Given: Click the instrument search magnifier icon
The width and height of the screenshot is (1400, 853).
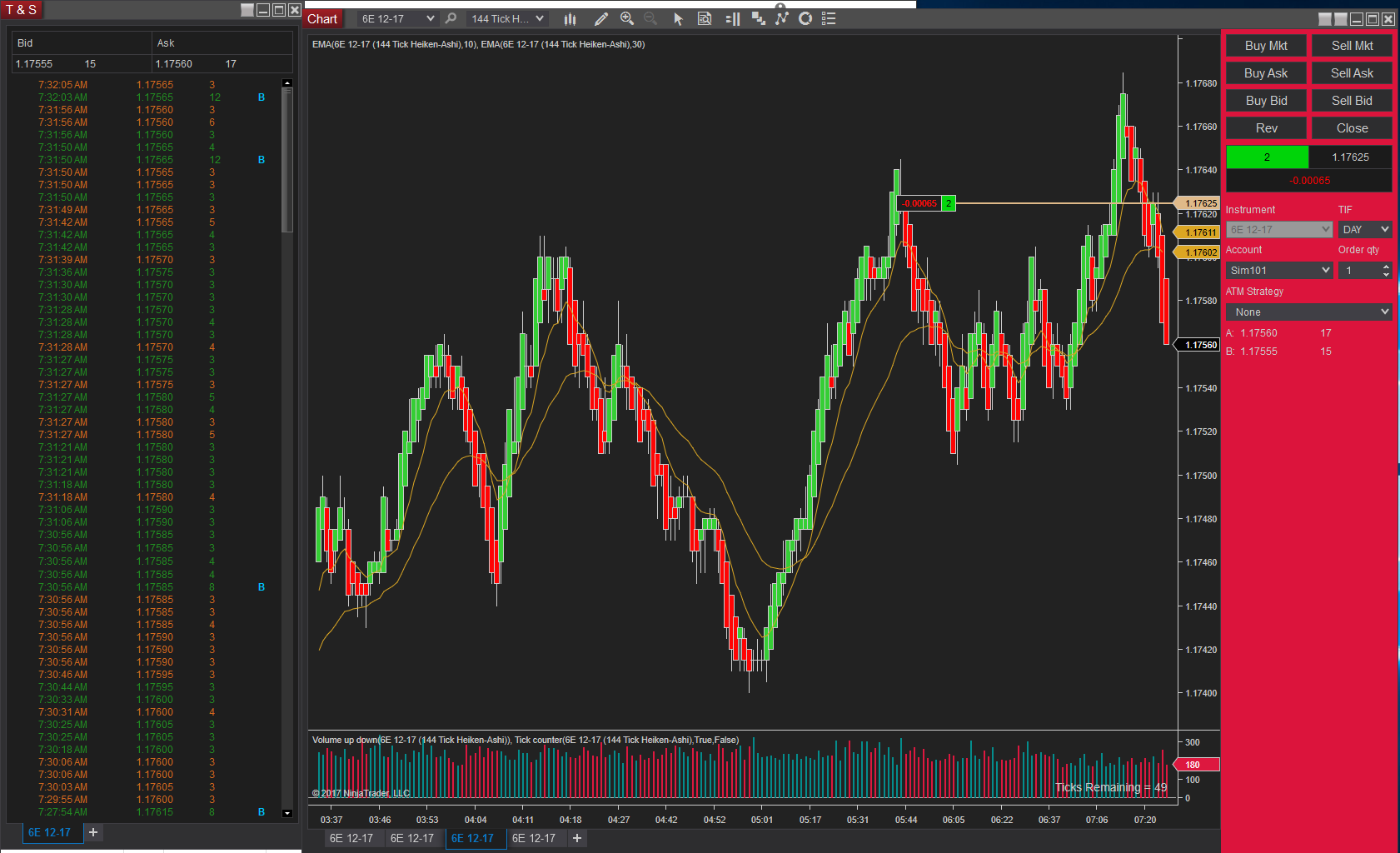Looking at the screenshot, I should pos(451,18).
